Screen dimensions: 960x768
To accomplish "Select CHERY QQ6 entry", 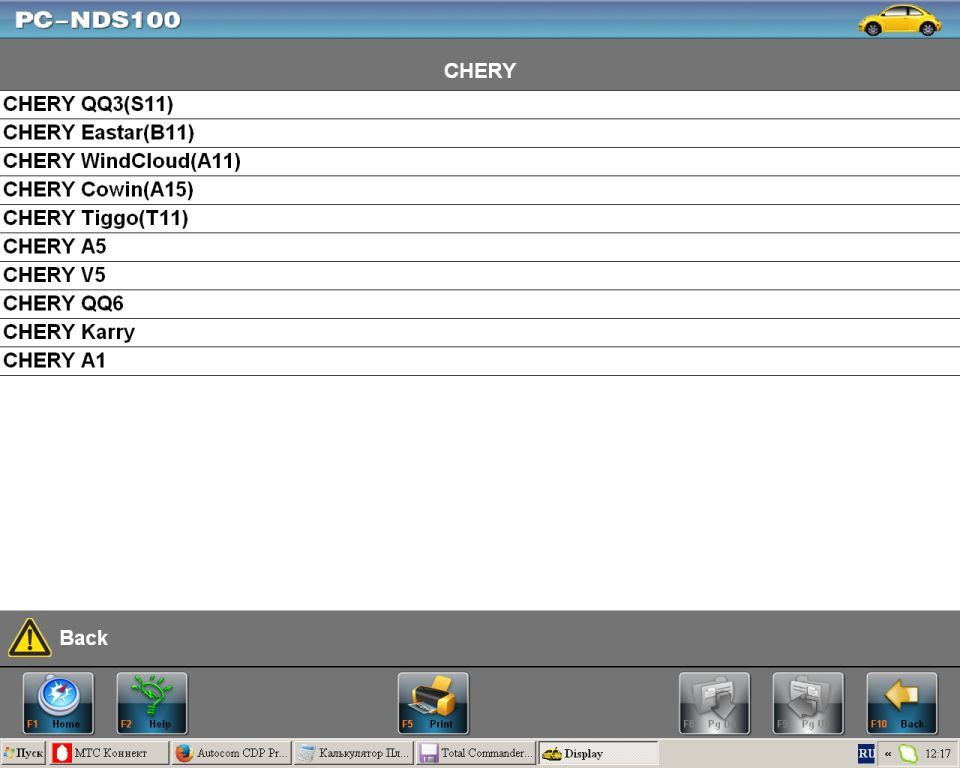I will click(480, 304).
